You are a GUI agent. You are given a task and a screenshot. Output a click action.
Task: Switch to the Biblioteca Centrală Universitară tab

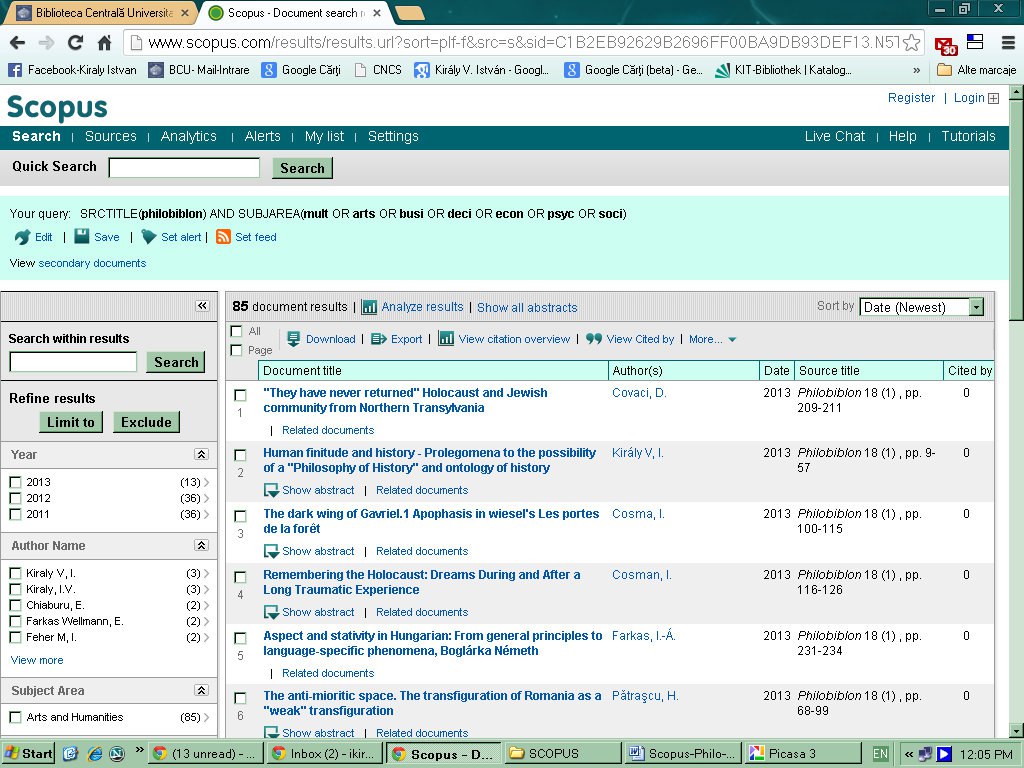(101, 13)
